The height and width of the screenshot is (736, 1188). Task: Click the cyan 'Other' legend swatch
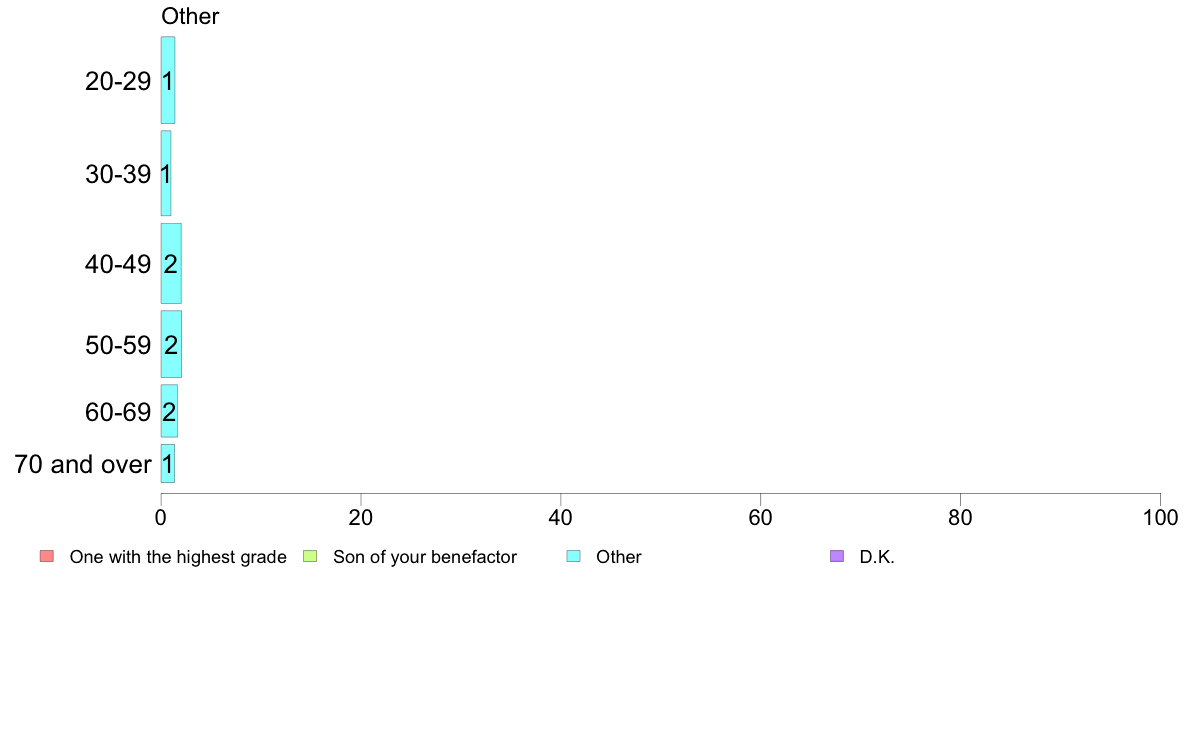click(x=573, y=557)
